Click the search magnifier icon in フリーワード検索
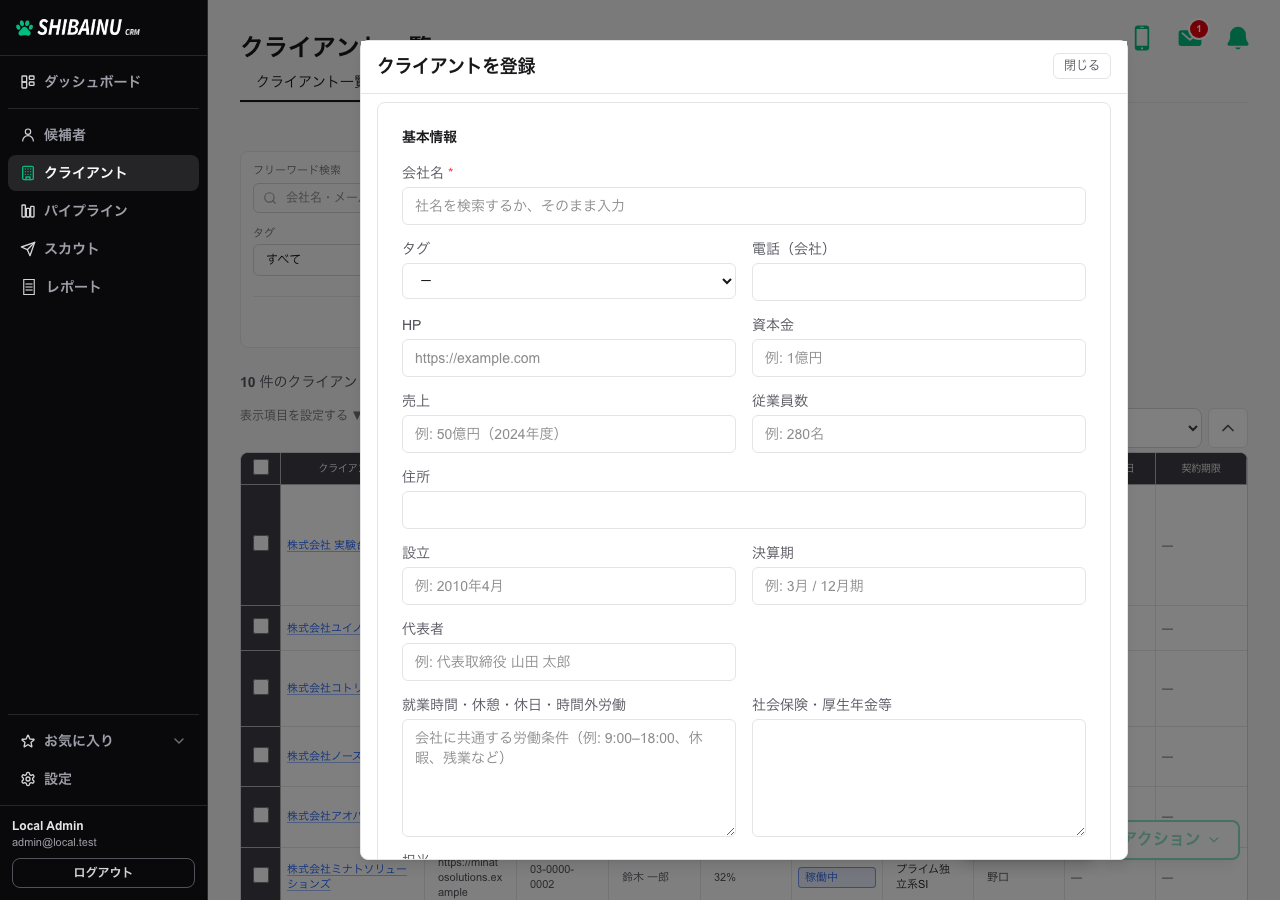The image size is (1280, 900). pyautogui.click(x=269, y=198)
